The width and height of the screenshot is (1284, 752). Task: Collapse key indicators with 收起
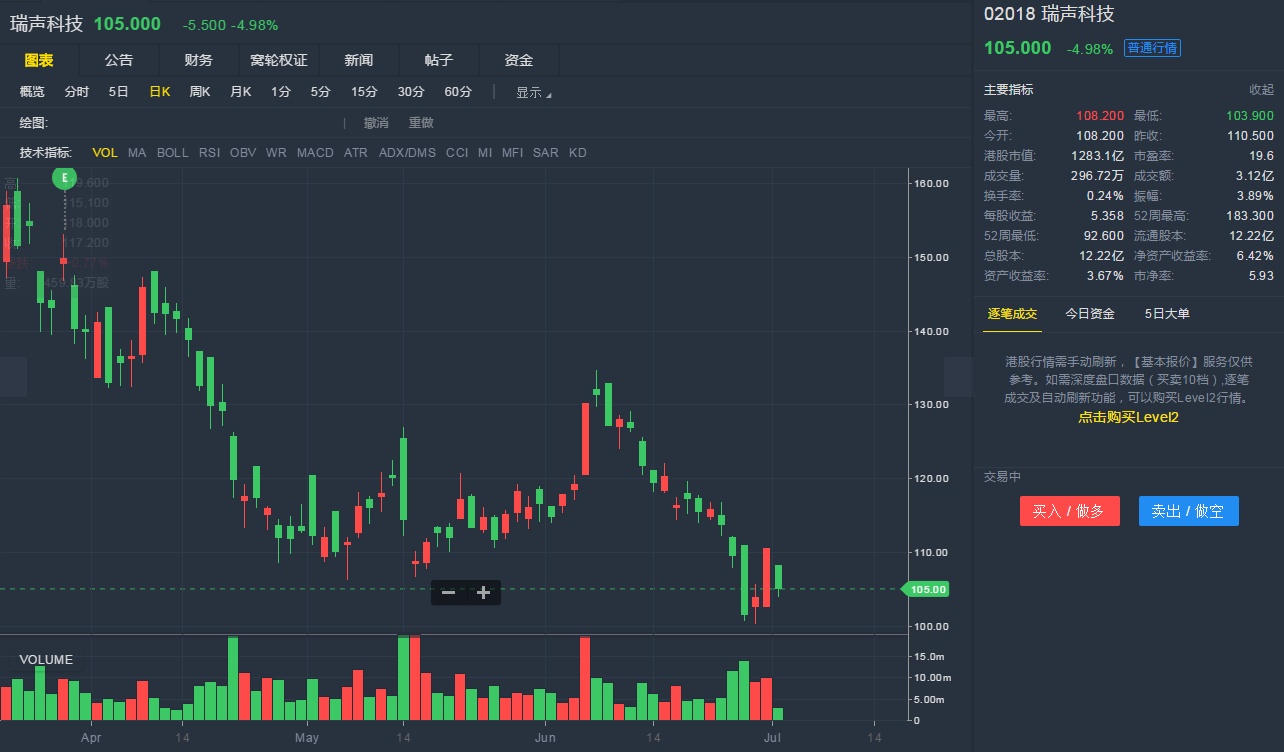click(1261, 90)
